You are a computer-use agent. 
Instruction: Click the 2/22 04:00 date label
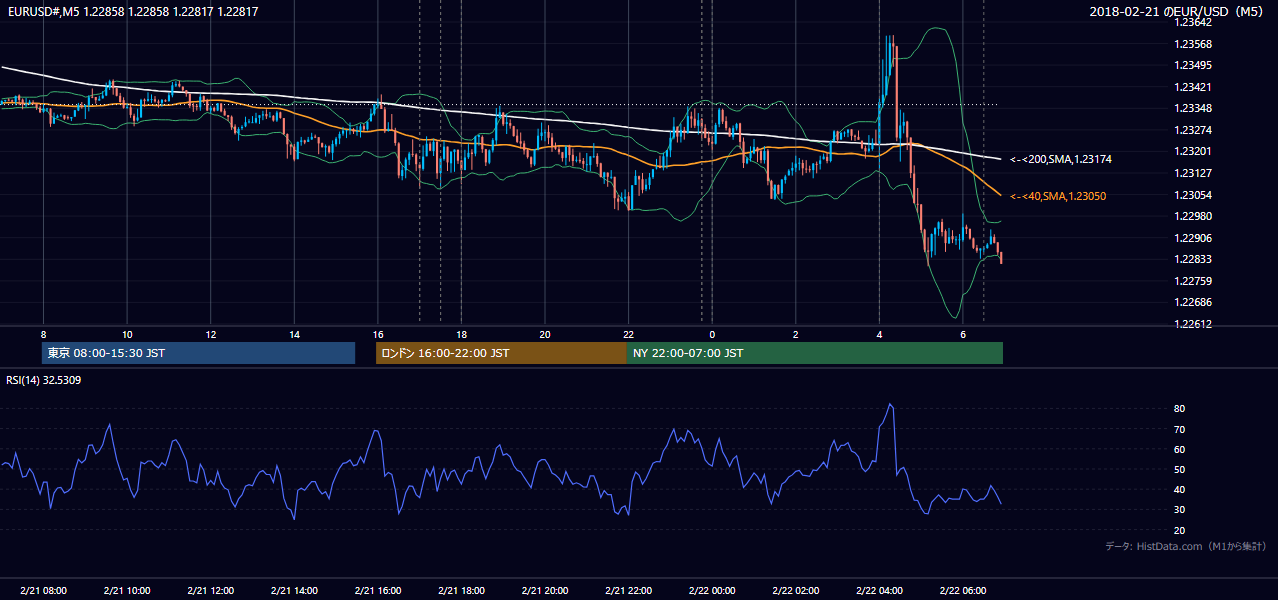tap(879, 591)
